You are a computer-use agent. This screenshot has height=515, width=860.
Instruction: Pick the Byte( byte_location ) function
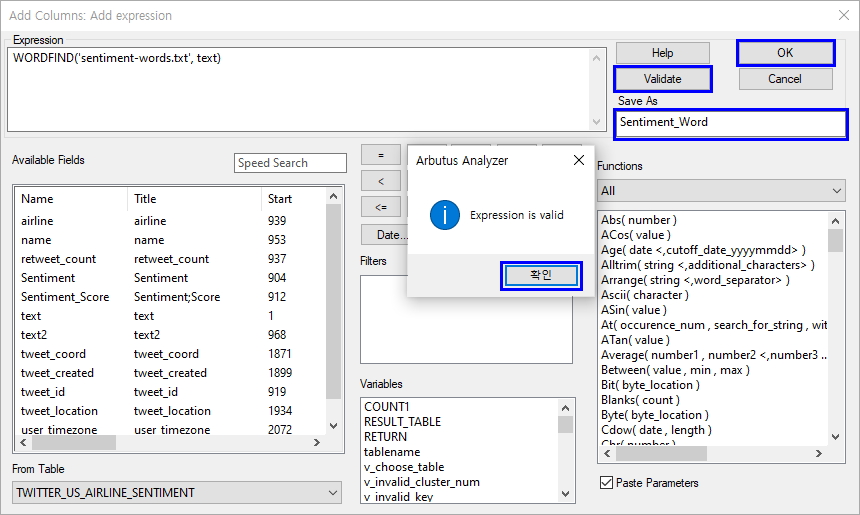[655, 415]
